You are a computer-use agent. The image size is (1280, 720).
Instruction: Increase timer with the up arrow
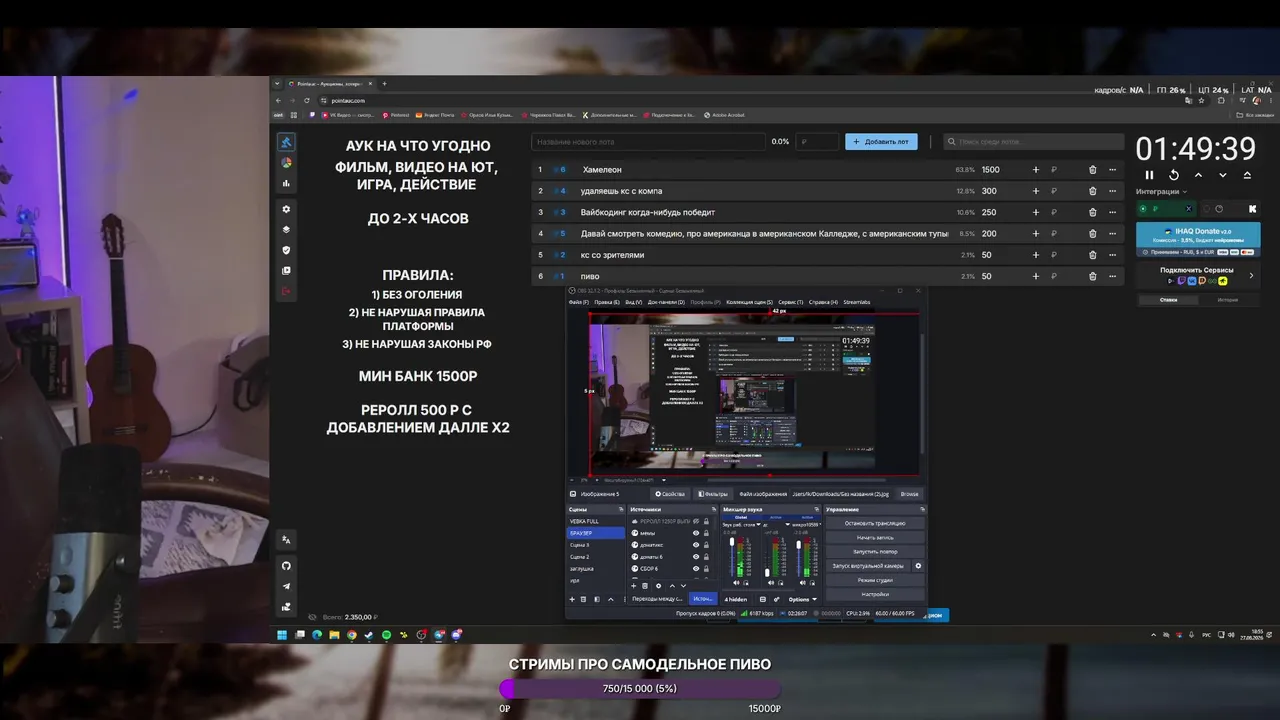[x=1198, y=175]
